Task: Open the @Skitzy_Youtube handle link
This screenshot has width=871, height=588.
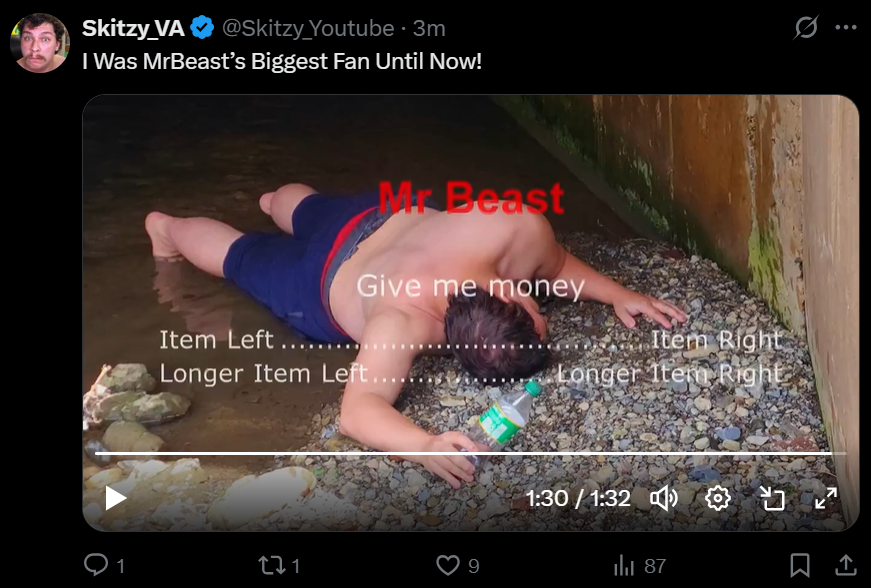Action: 308,28
